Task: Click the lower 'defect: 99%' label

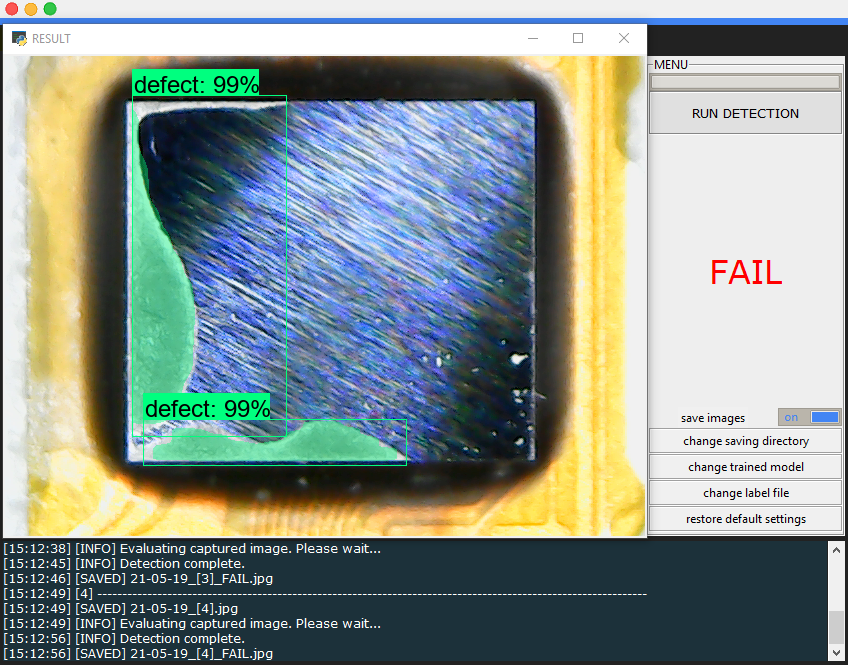Action: tap(207, 408)
